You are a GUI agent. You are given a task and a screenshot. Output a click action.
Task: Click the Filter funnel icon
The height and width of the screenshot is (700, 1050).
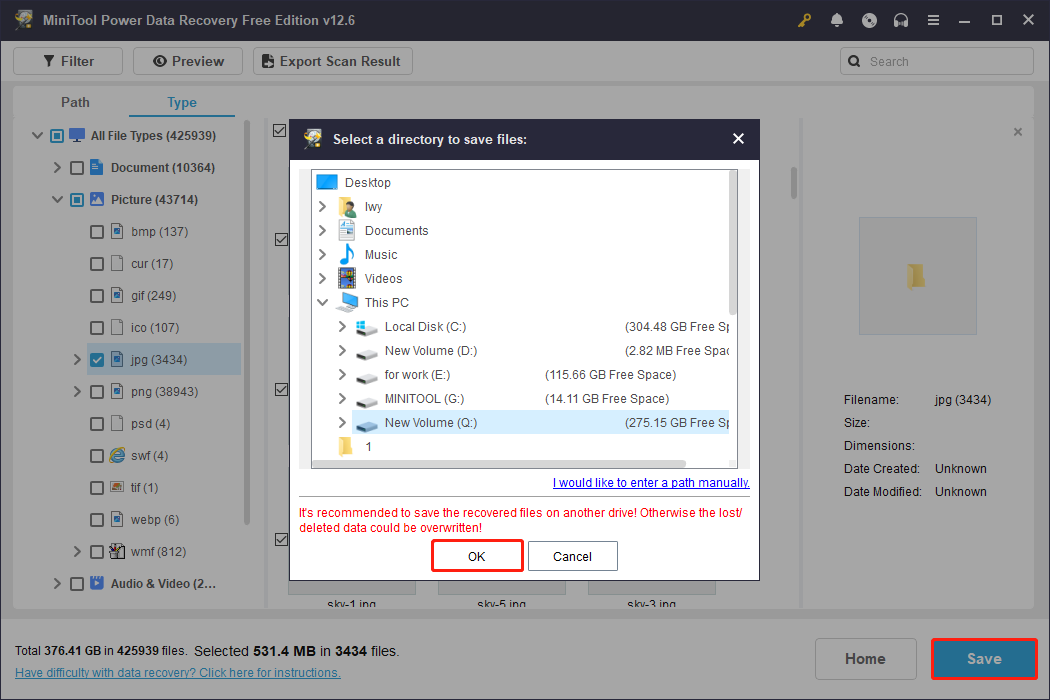coord(47,61)
